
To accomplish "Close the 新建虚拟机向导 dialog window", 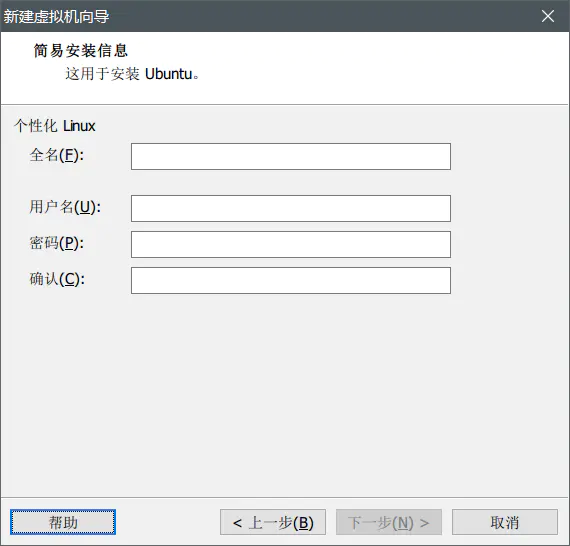I will point(548,16).
